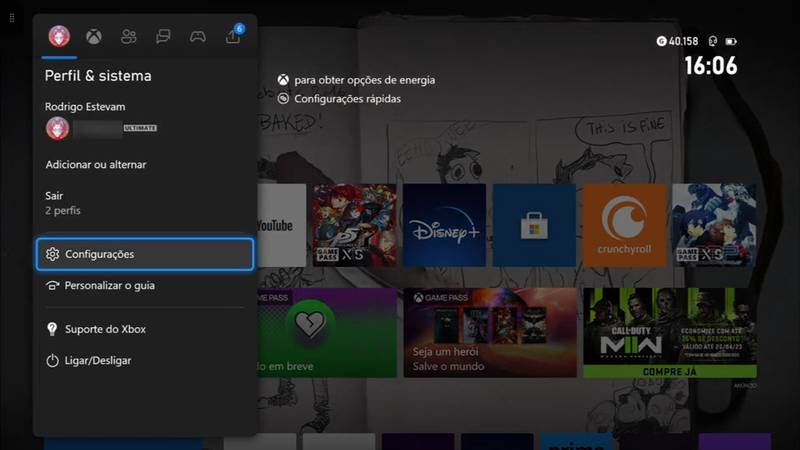Open the blue-hedgehog game tile beside Crunchyroll
800x450 pixels.
[x=714, y=225]
